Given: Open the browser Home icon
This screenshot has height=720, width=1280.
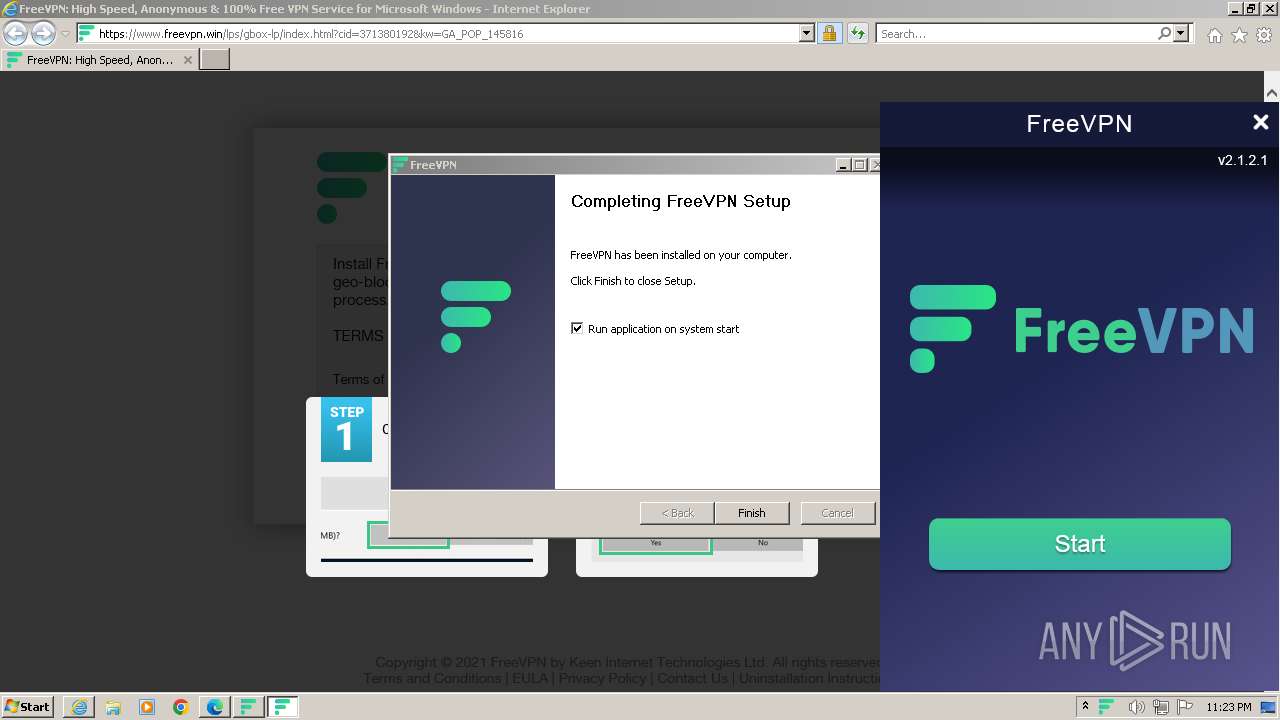Looking at the screenshot, I should point(1214,35).
